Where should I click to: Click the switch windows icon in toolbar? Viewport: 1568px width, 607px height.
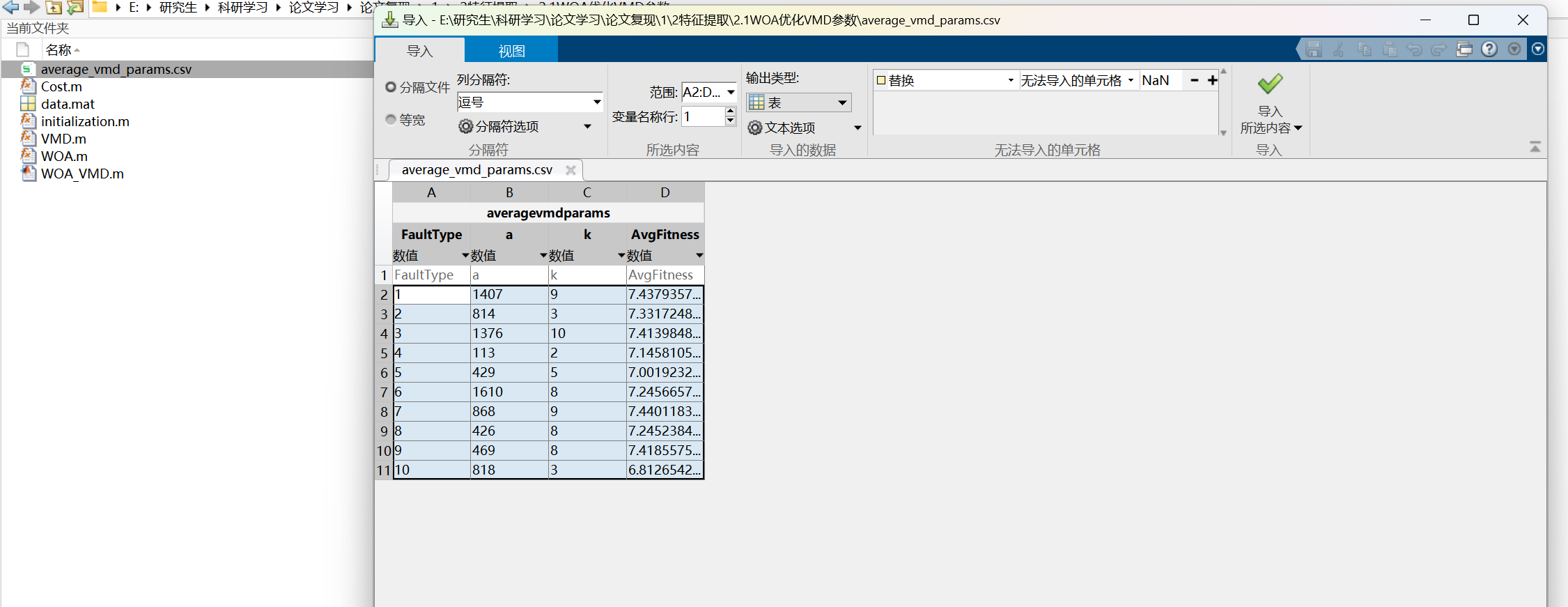[1464, 49]
